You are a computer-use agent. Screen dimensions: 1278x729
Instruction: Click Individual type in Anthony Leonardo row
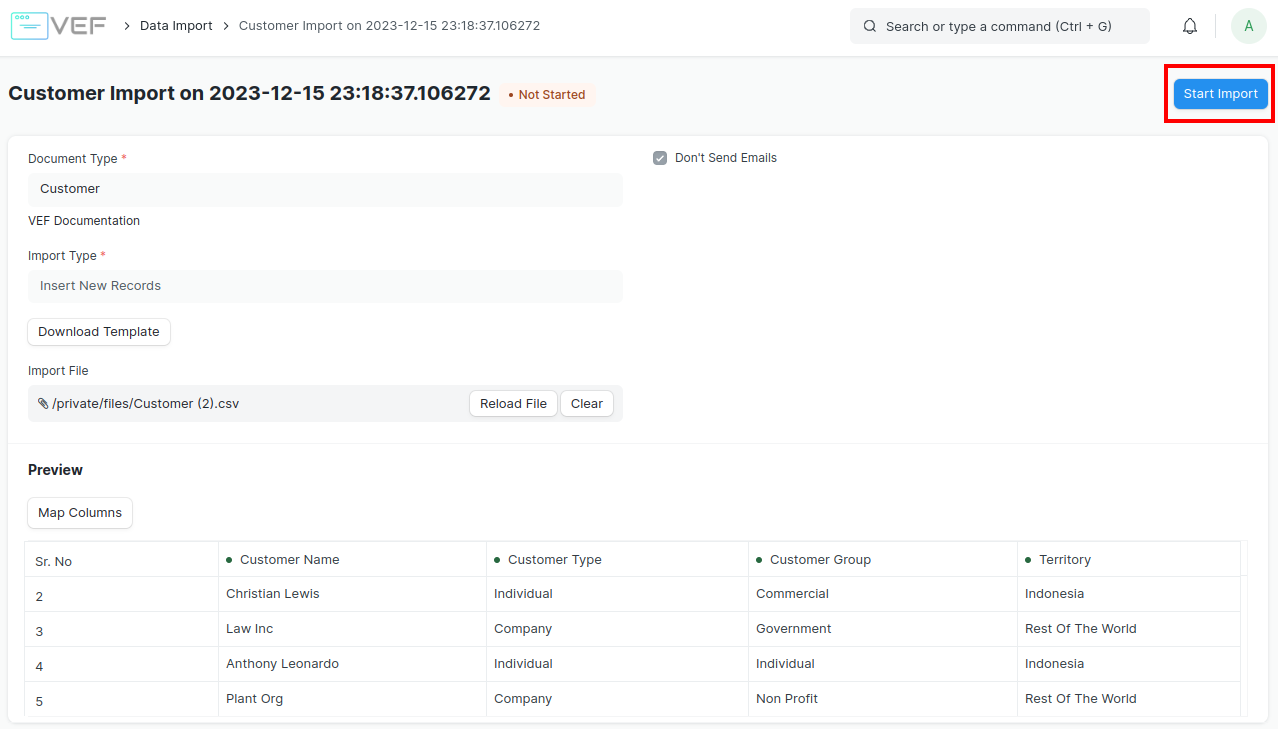click(x=617, y=664)
